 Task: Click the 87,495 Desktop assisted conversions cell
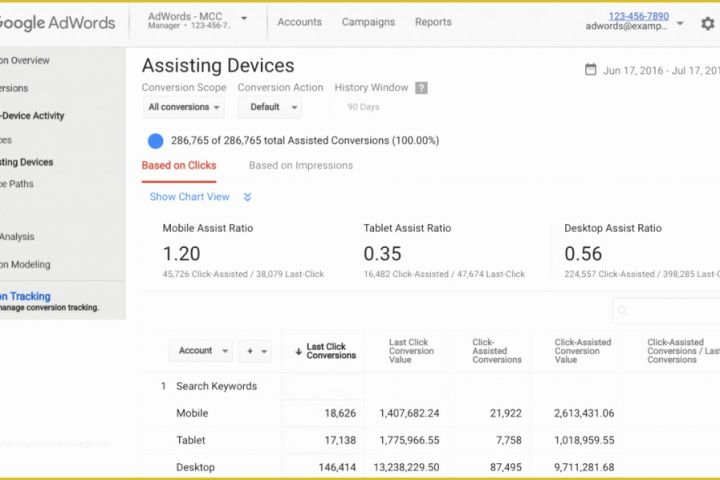pyautogui.click(x=506, y=467)
